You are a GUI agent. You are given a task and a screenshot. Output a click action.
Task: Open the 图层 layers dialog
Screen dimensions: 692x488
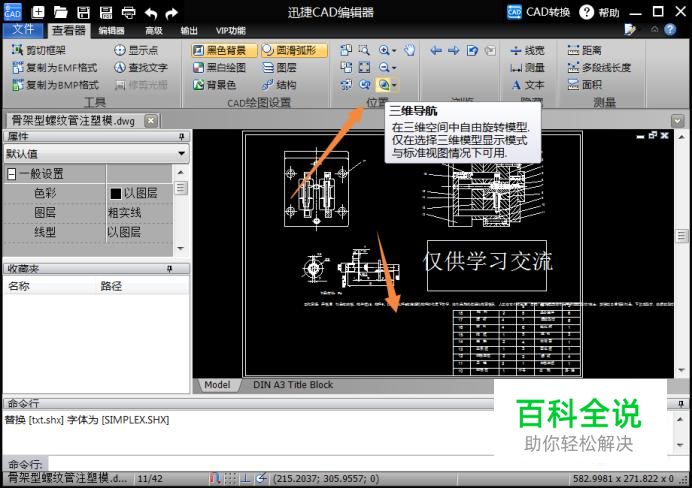pos(280,68)
